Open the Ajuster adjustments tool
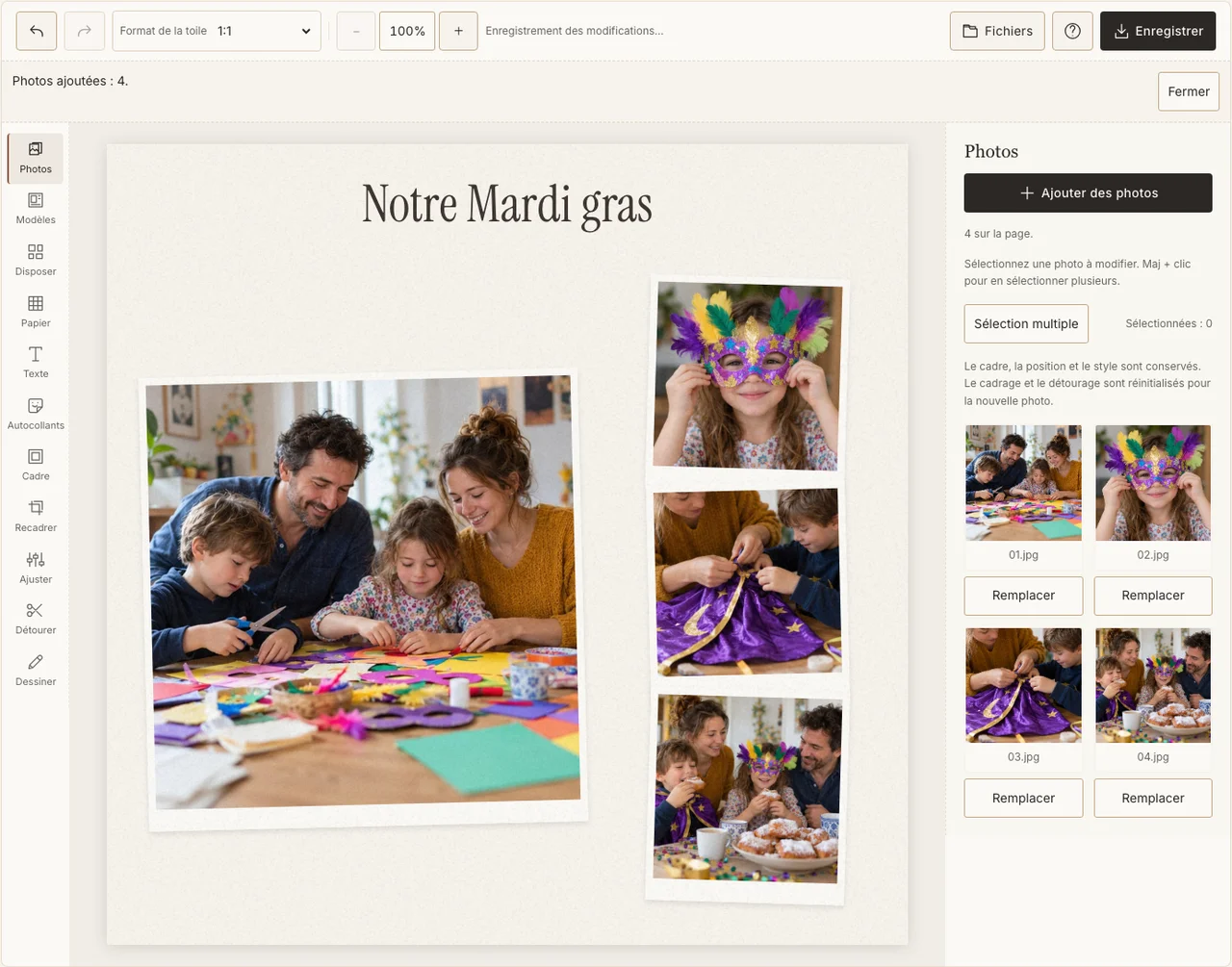The image size is (1232, 967). (x=36, y=569)
